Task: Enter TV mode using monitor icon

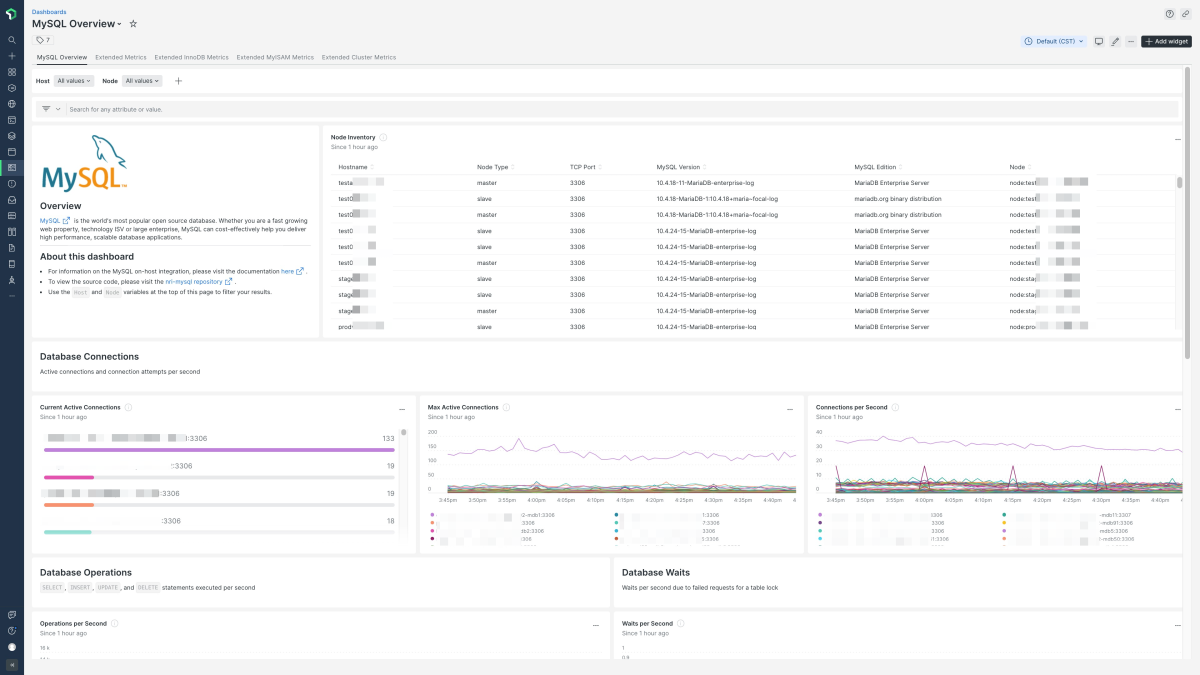Action: click(1098, 41)
